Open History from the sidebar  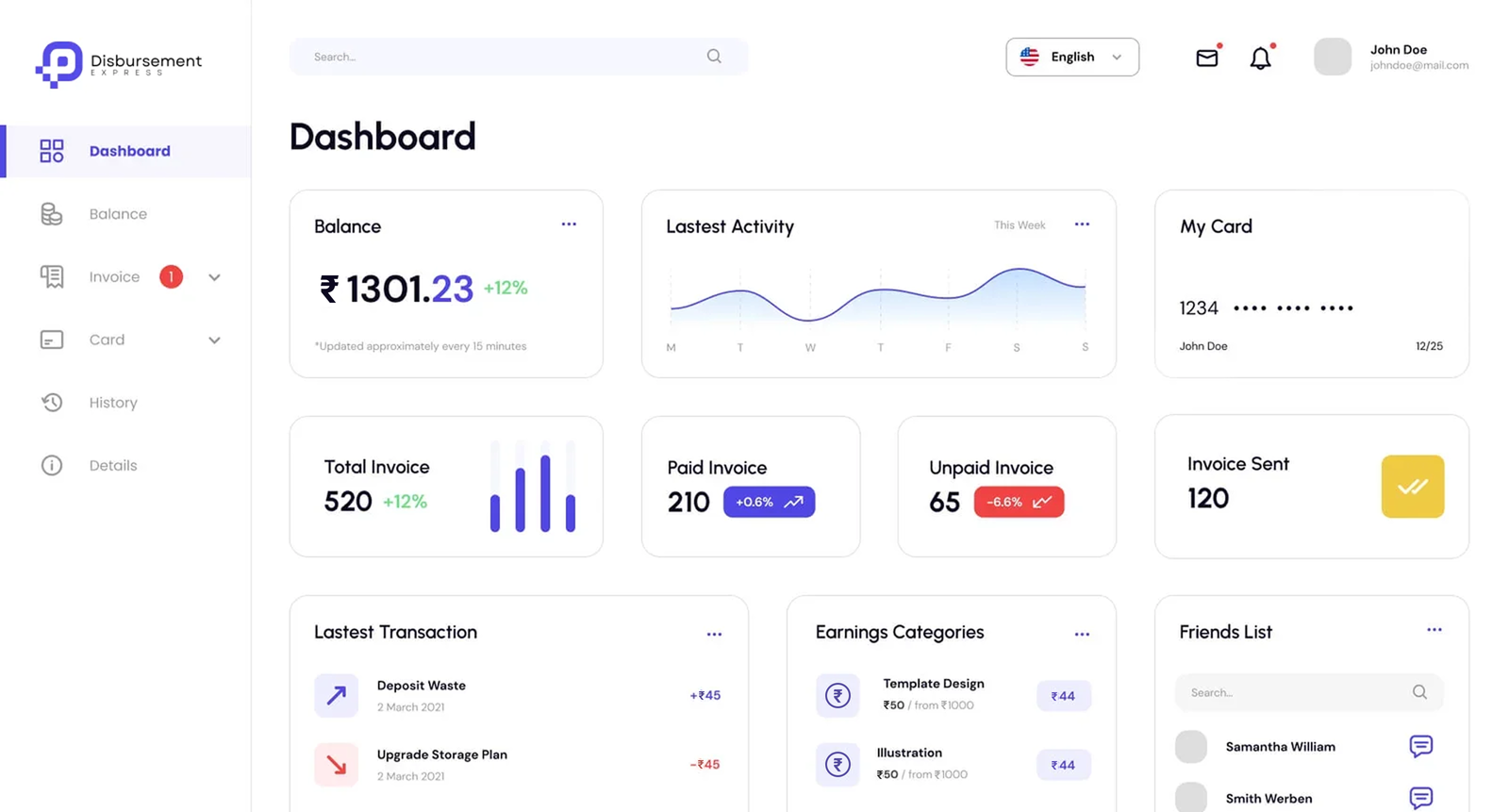coord(113,403)
